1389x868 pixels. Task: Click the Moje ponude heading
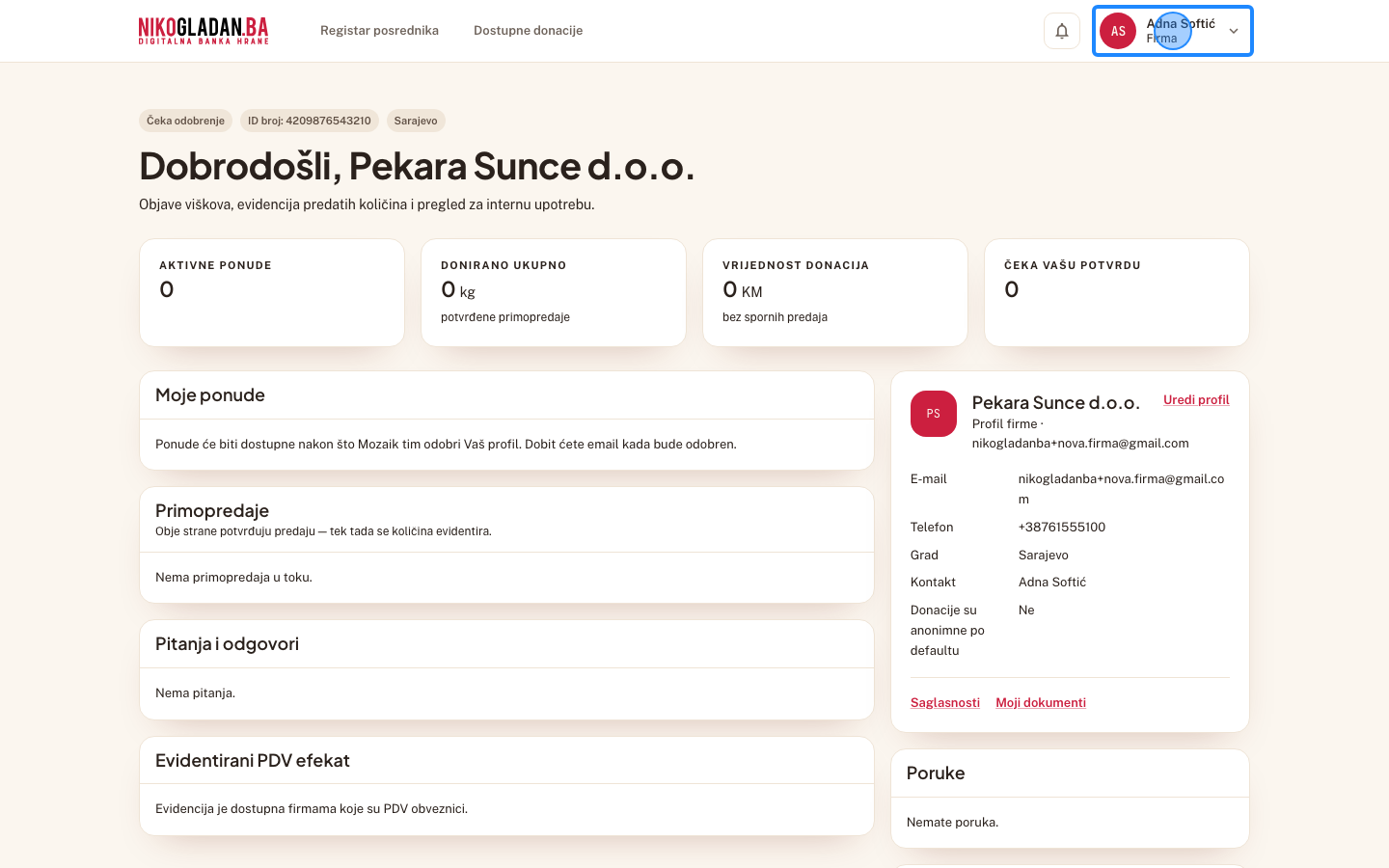pos(210,395)
